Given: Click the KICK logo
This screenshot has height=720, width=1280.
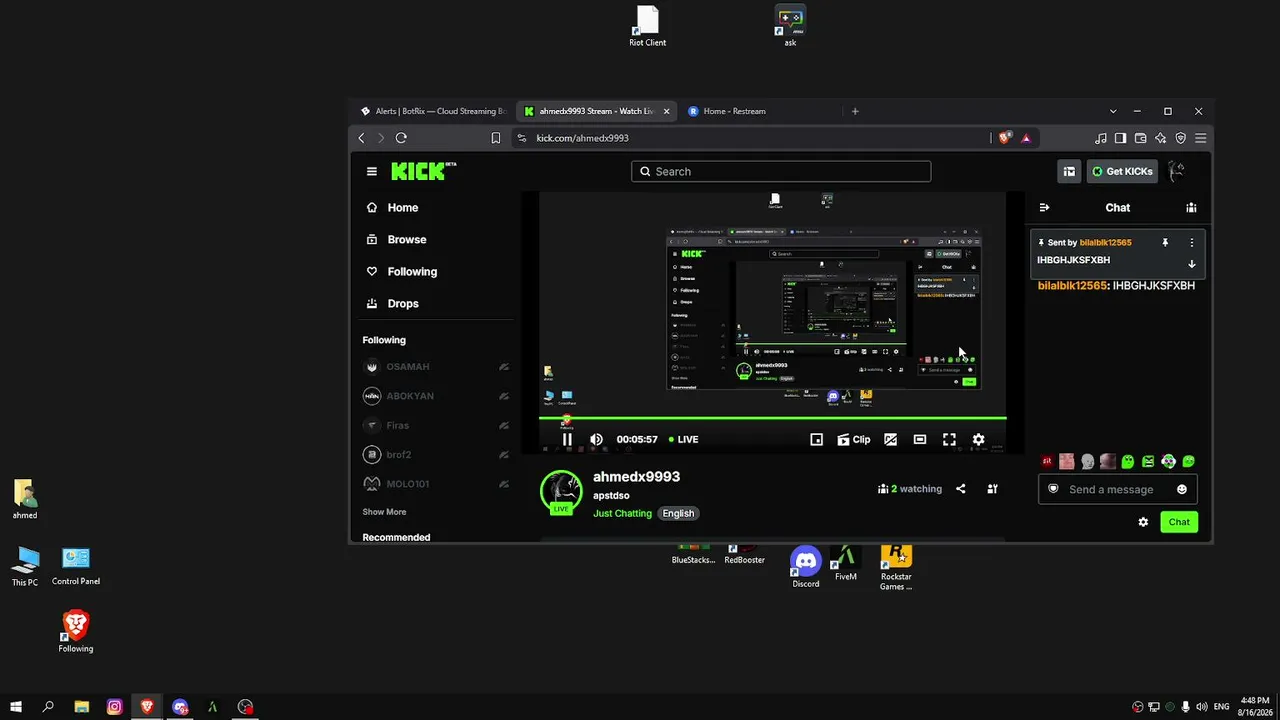Looking at the screenshot, I should pos(423,171).
